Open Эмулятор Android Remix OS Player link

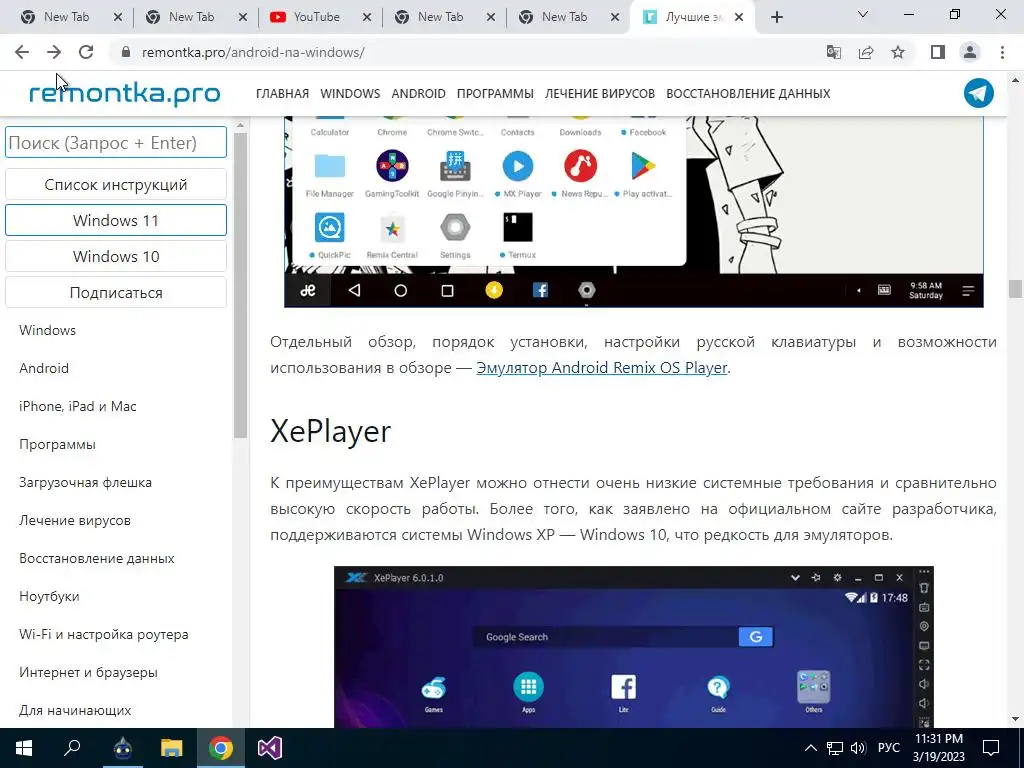coord(601,368)
